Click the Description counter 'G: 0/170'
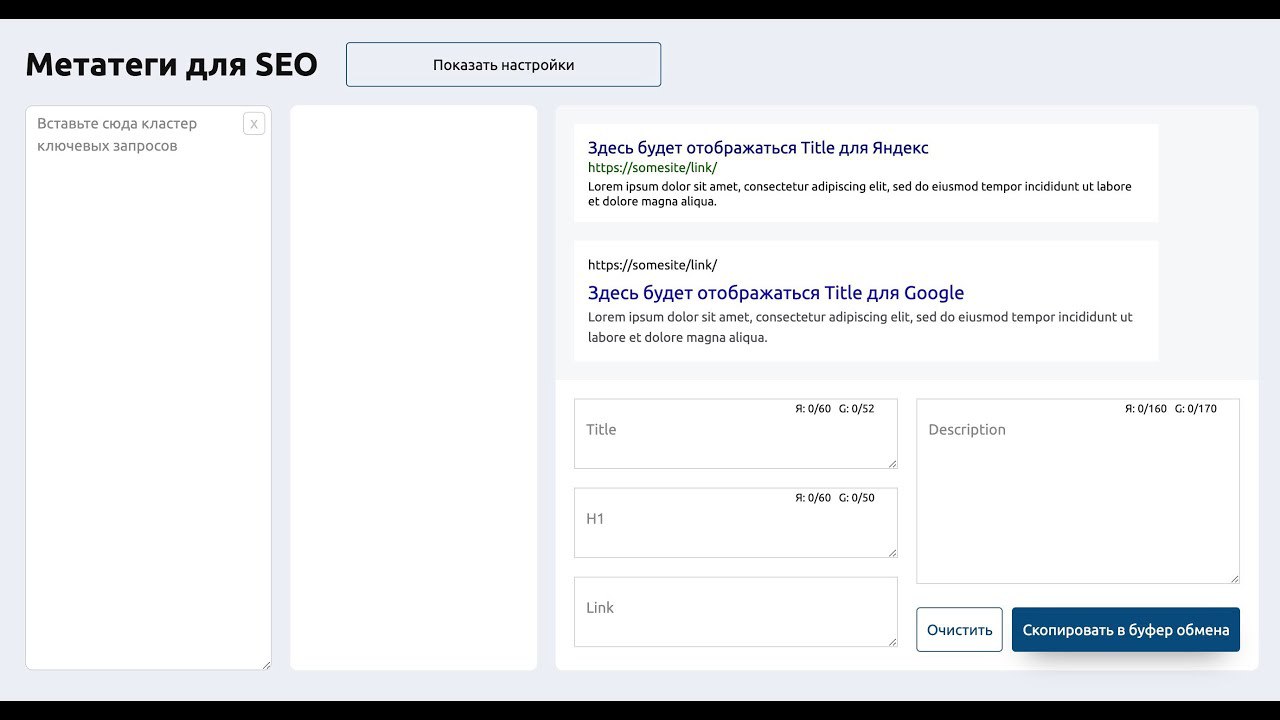 click(1196, 409)
